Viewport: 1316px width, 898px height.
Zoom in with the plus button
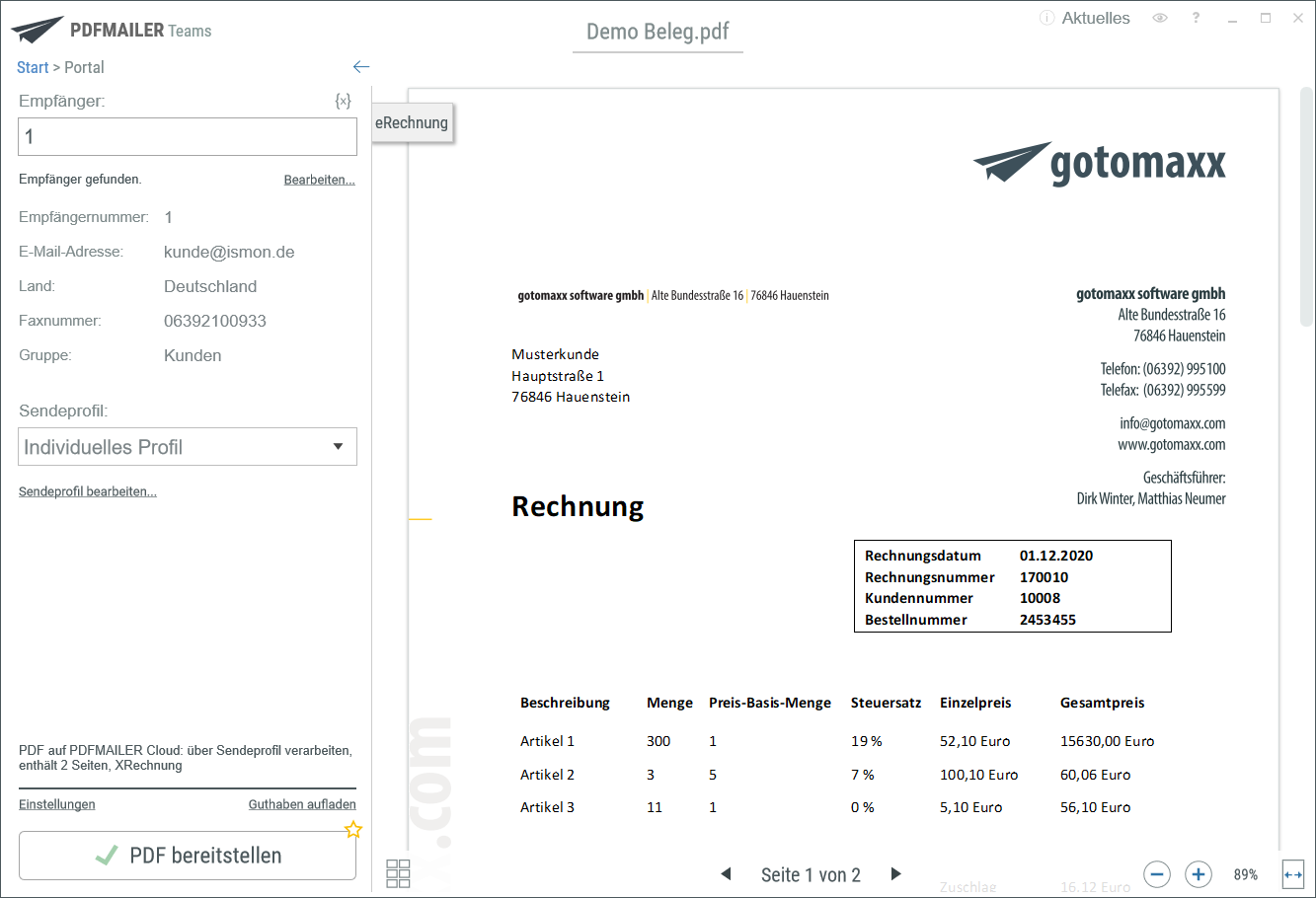(x=1198, y=874)
